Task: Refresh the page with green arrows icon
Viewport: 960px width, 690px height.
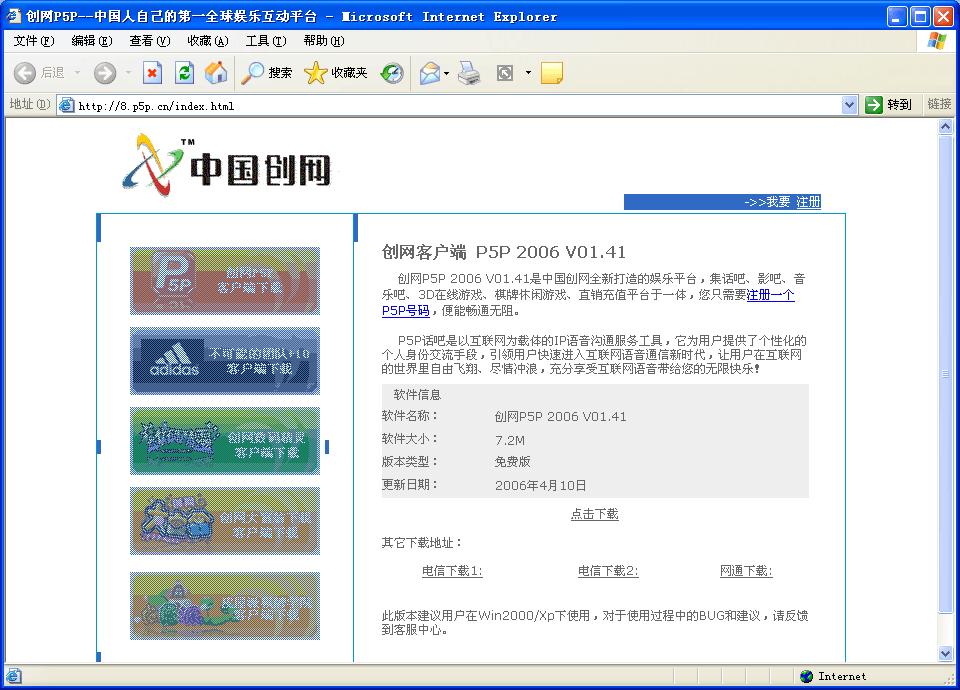Action: pos(184,73)
